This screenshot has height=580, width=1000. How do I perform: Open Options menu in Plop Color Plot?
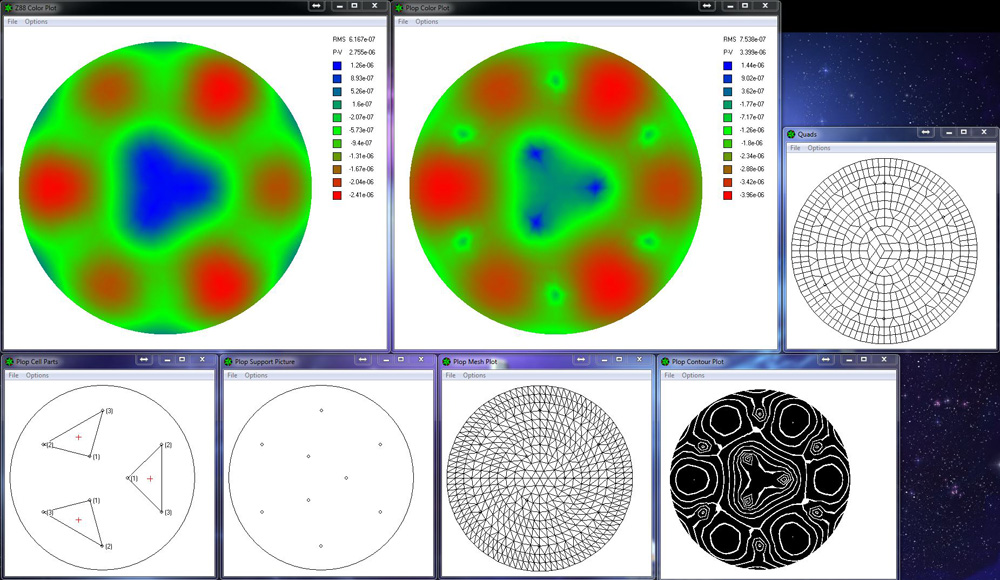coord(427,21)
